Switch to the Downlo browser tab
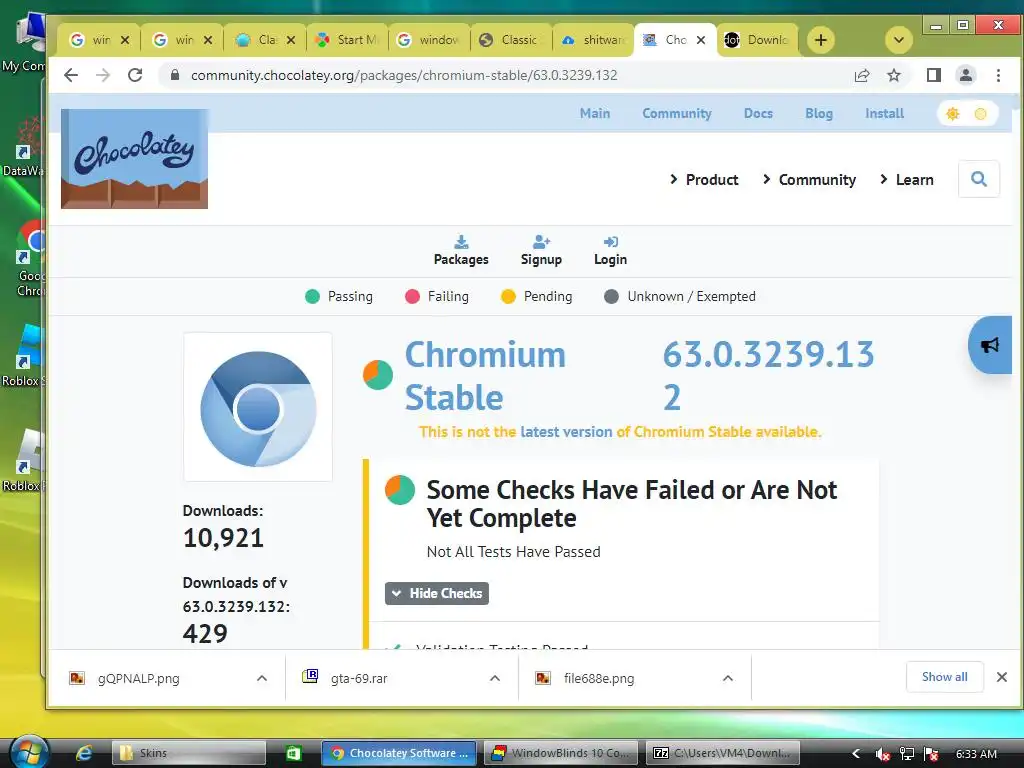1024x768 pixels. [x=758, y=40]
